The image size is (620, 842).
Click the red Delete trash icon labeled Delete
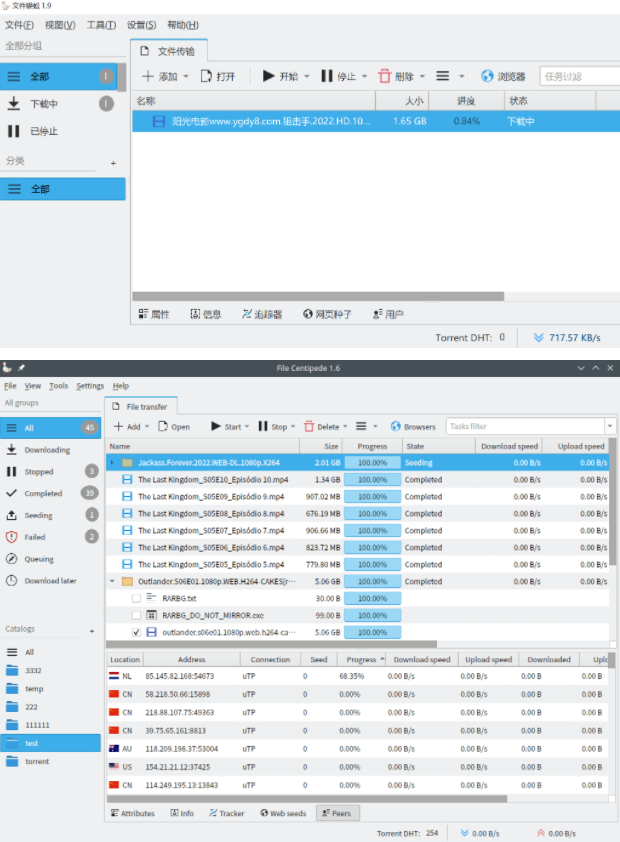pyautogui.click(x=309, y=427)
